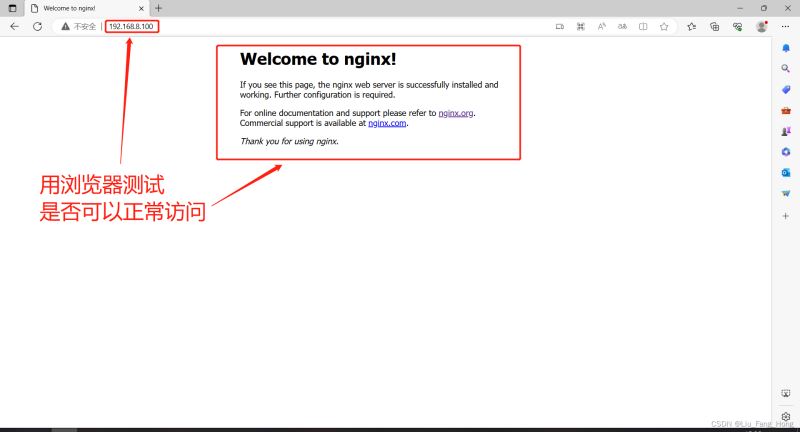Screen dimensions: 800x432
Task: Go back to the previous page
Action: tap(14, 27)
